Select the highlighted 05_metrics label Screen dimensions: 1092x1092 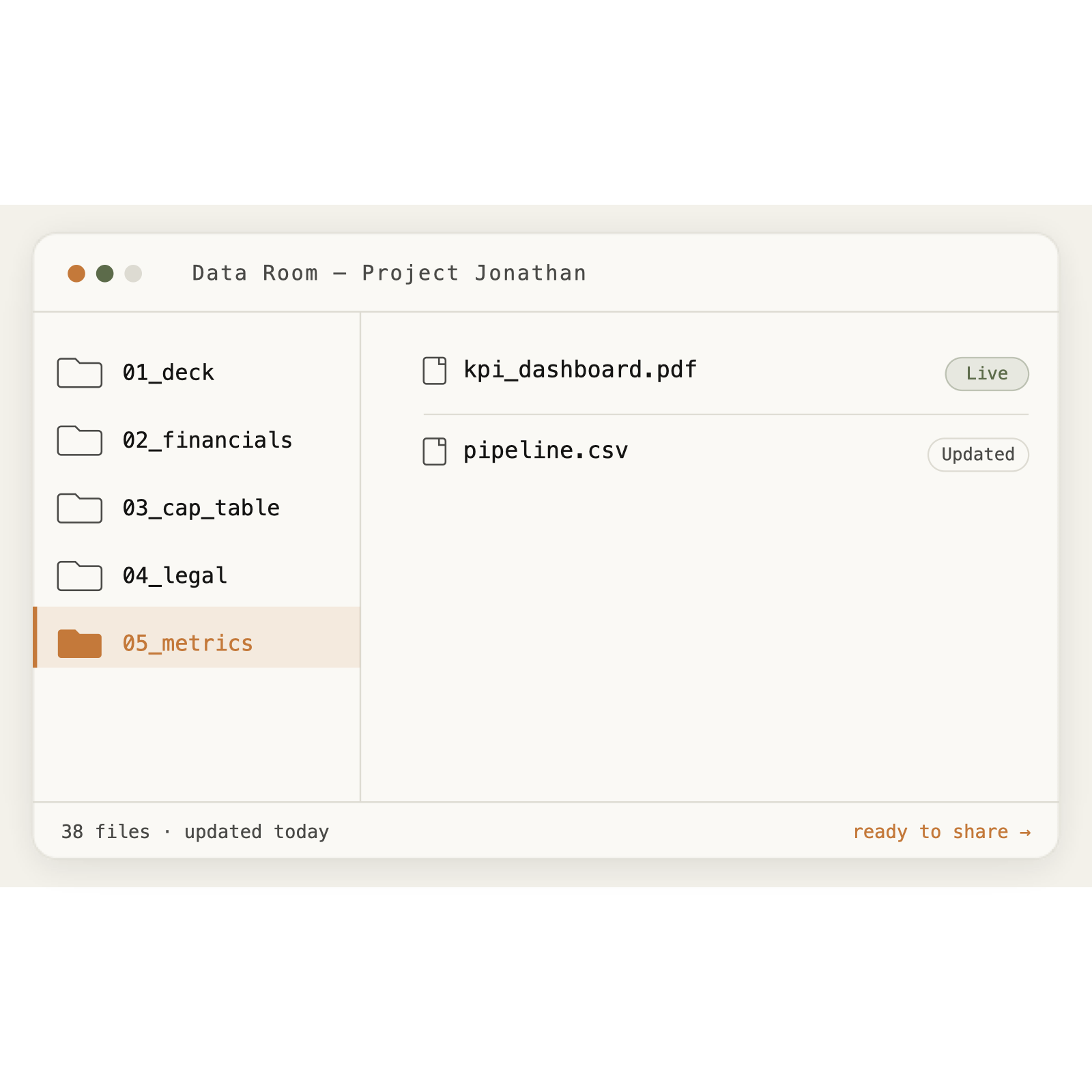[x=188, y=643]
